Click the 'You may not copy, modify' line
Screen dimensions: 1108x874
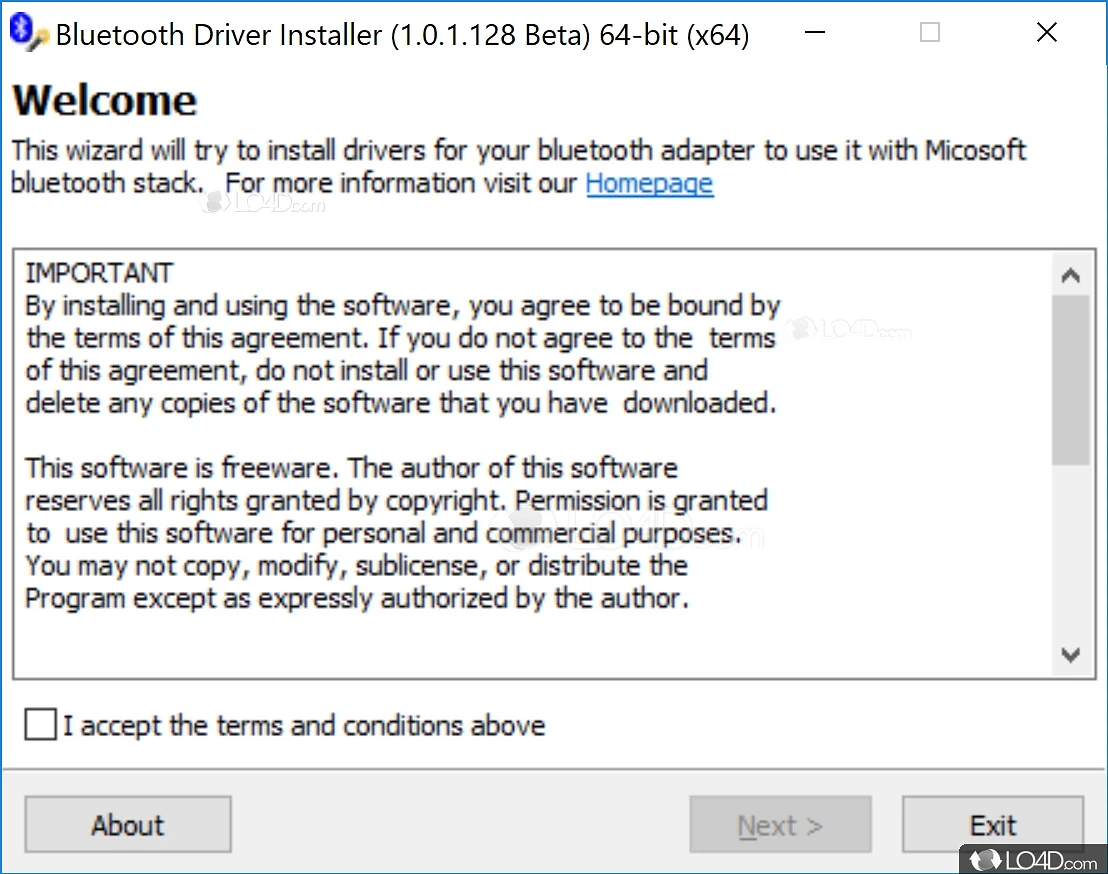coord(356,566)
